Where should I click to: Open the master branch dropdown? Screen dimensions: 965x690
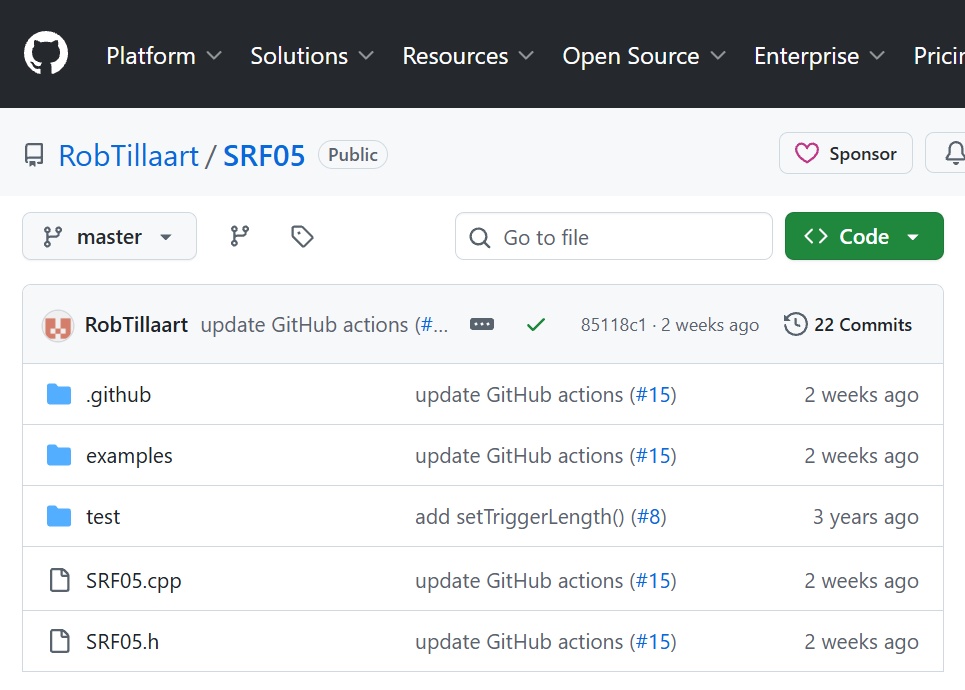[109, 236]
